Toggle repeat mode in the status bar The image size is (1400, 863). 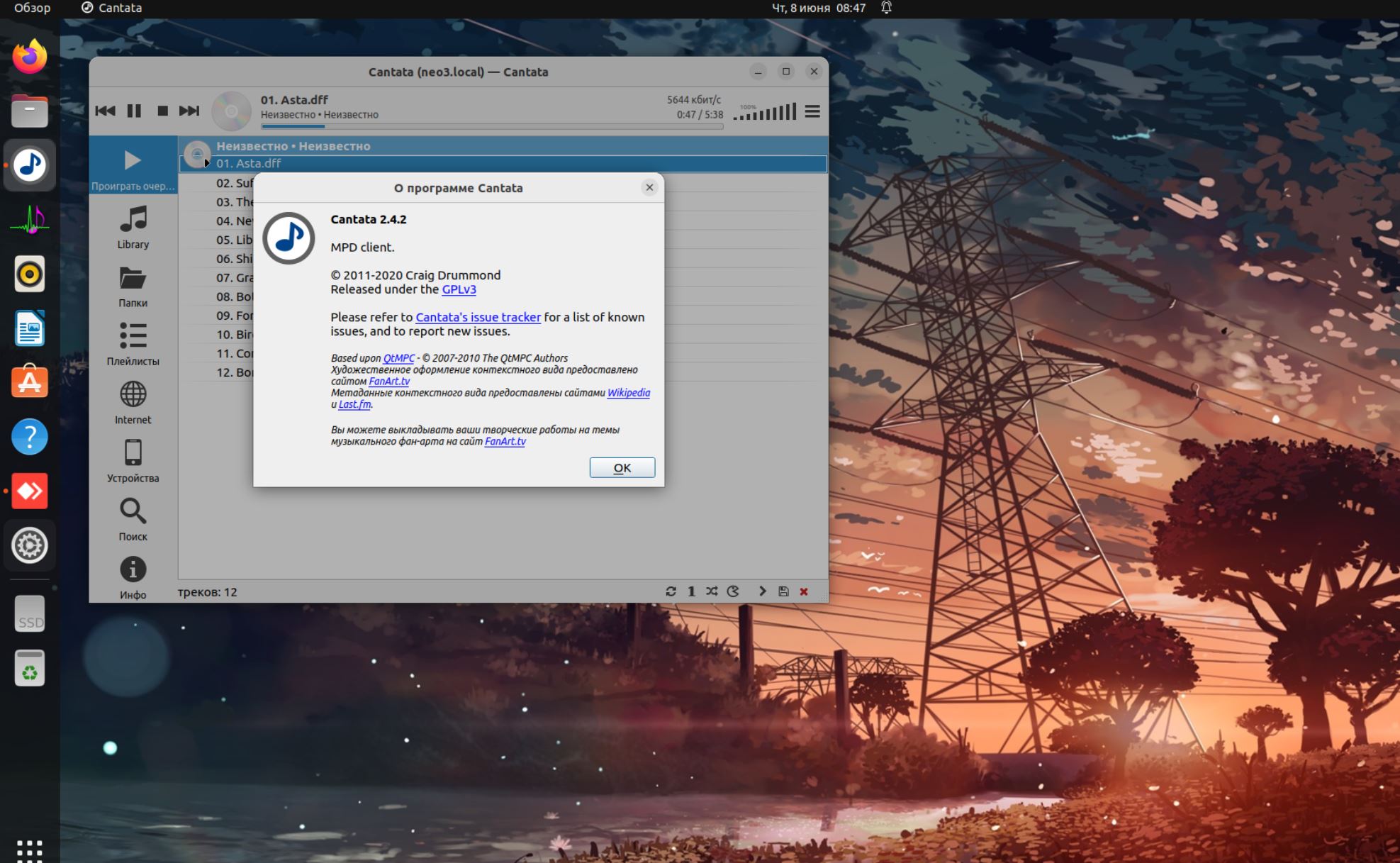click(x=671, y=591)
